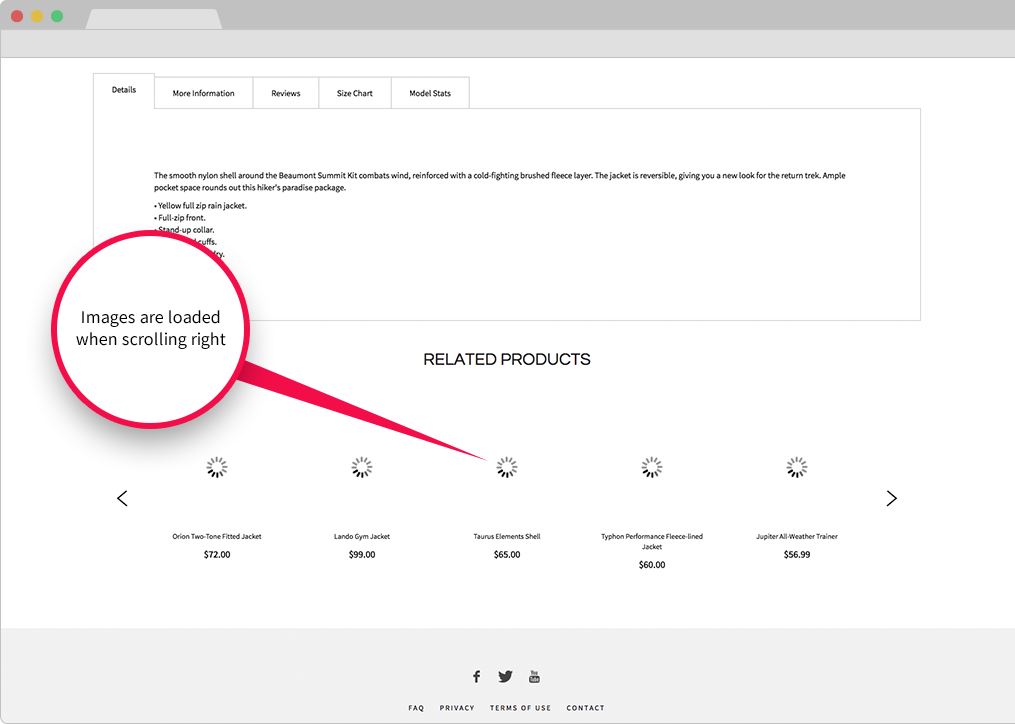Click the YouTube icon in footer
Image resolution: width=1015 pixels, height=724 pixels.
(534, 677)
